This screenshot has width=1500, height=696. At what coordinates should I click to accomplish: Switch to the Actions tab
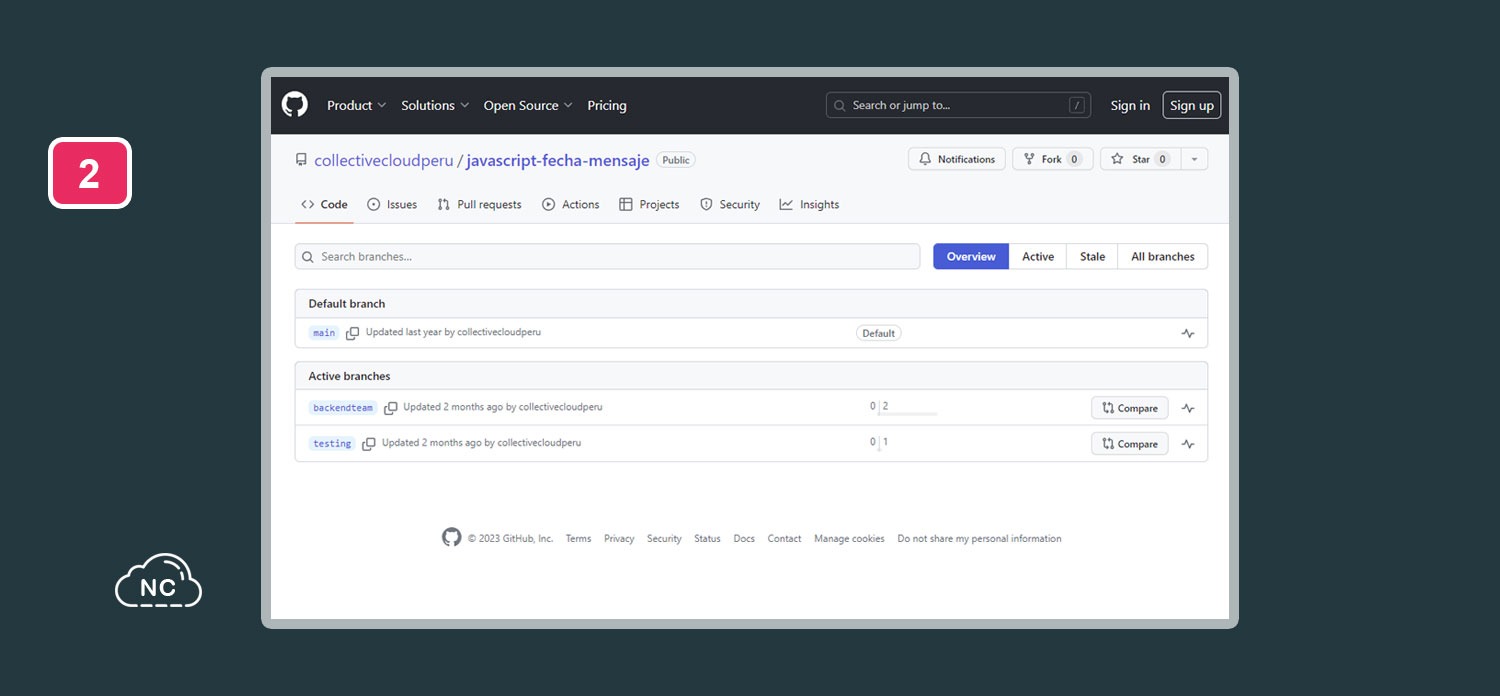[x=571, y=204]
